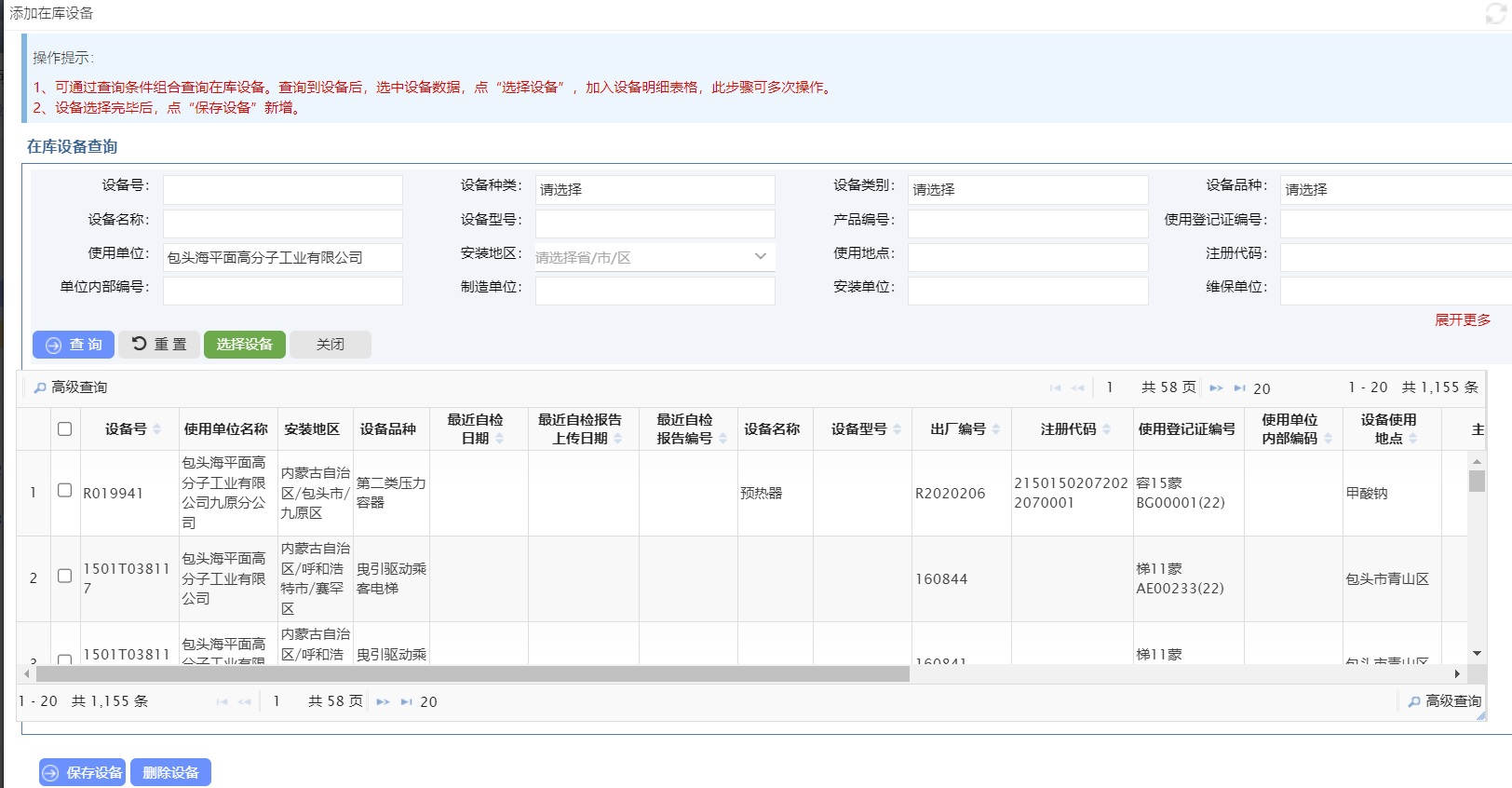Sort by 设备使用地点 column arrows
This screenshot has height=788, width=1512.
coord(1413,439)
